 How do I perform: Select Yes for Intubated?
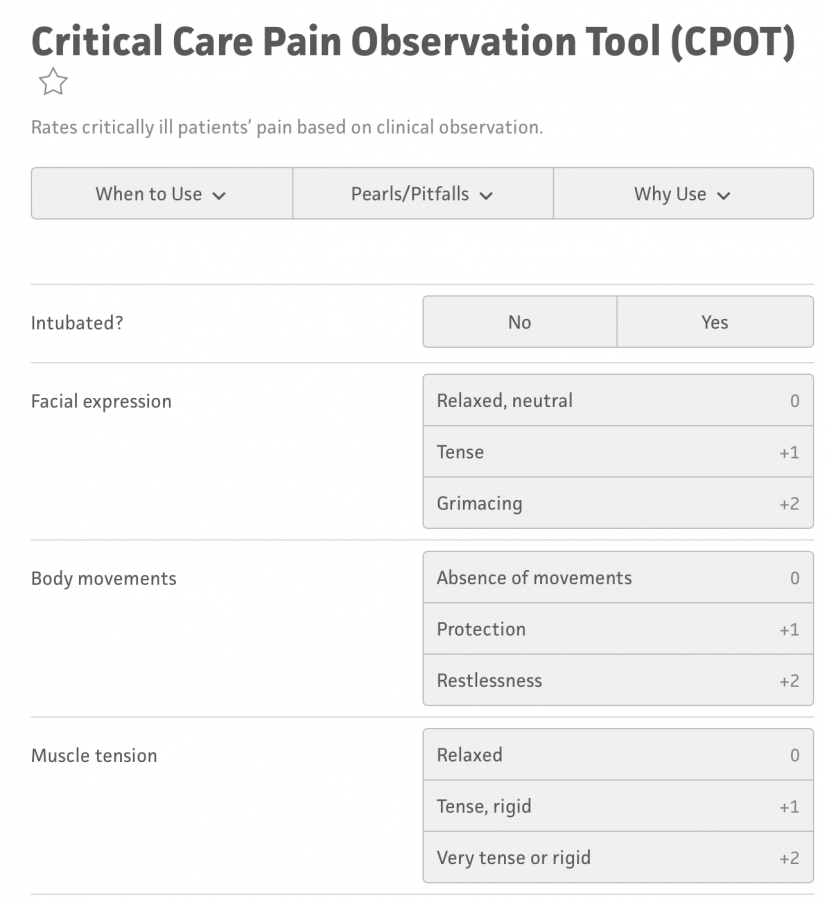click(714, 322)
